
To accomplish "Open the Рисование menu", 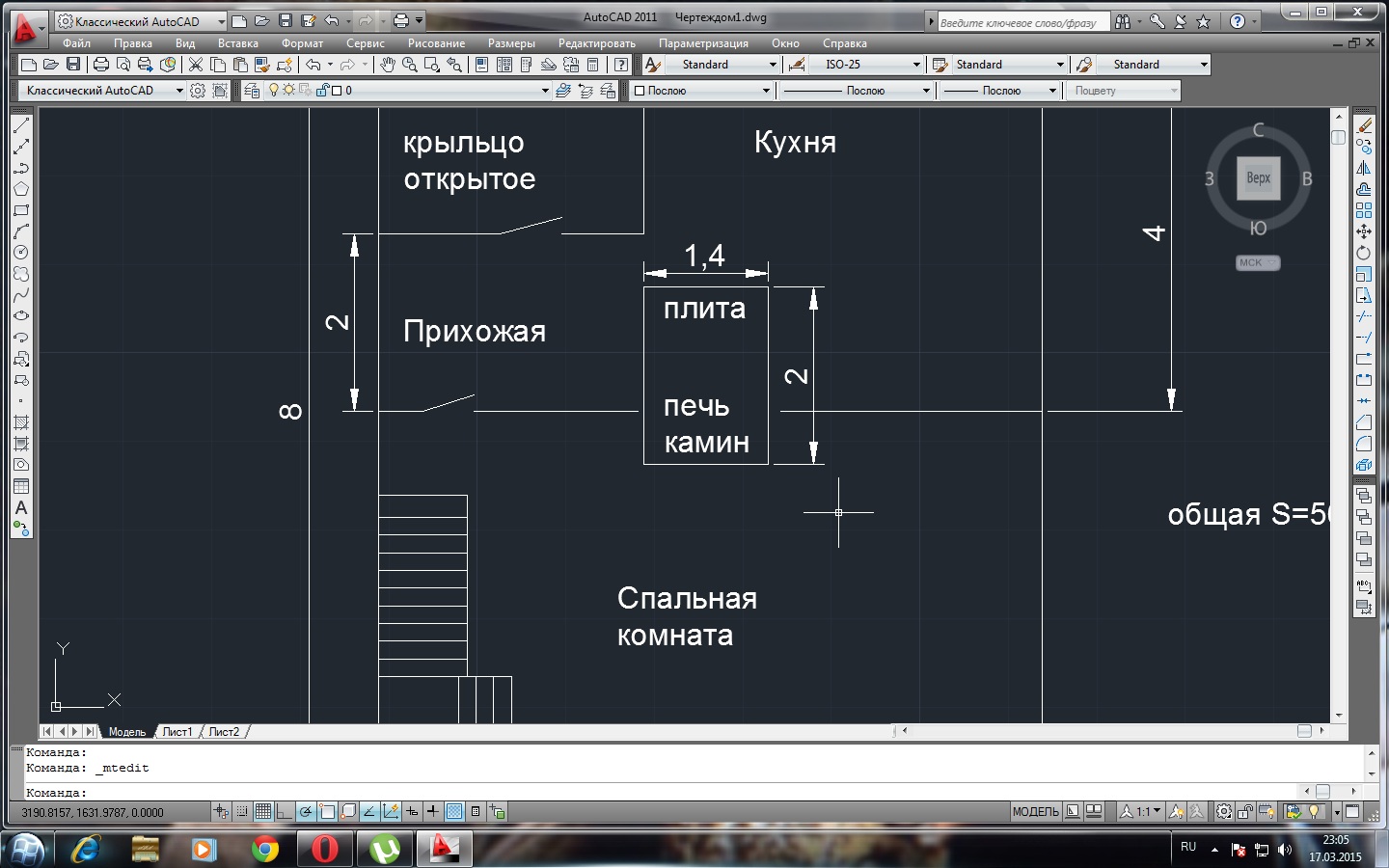I will (436, 43).
